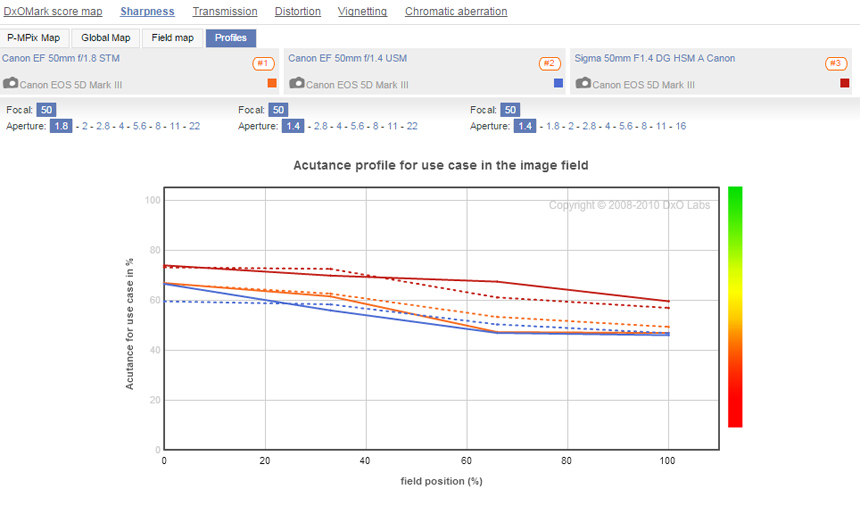Click the green-to-red acutance color scale bar
860x506 pixels.
click(x=735, y=306)
